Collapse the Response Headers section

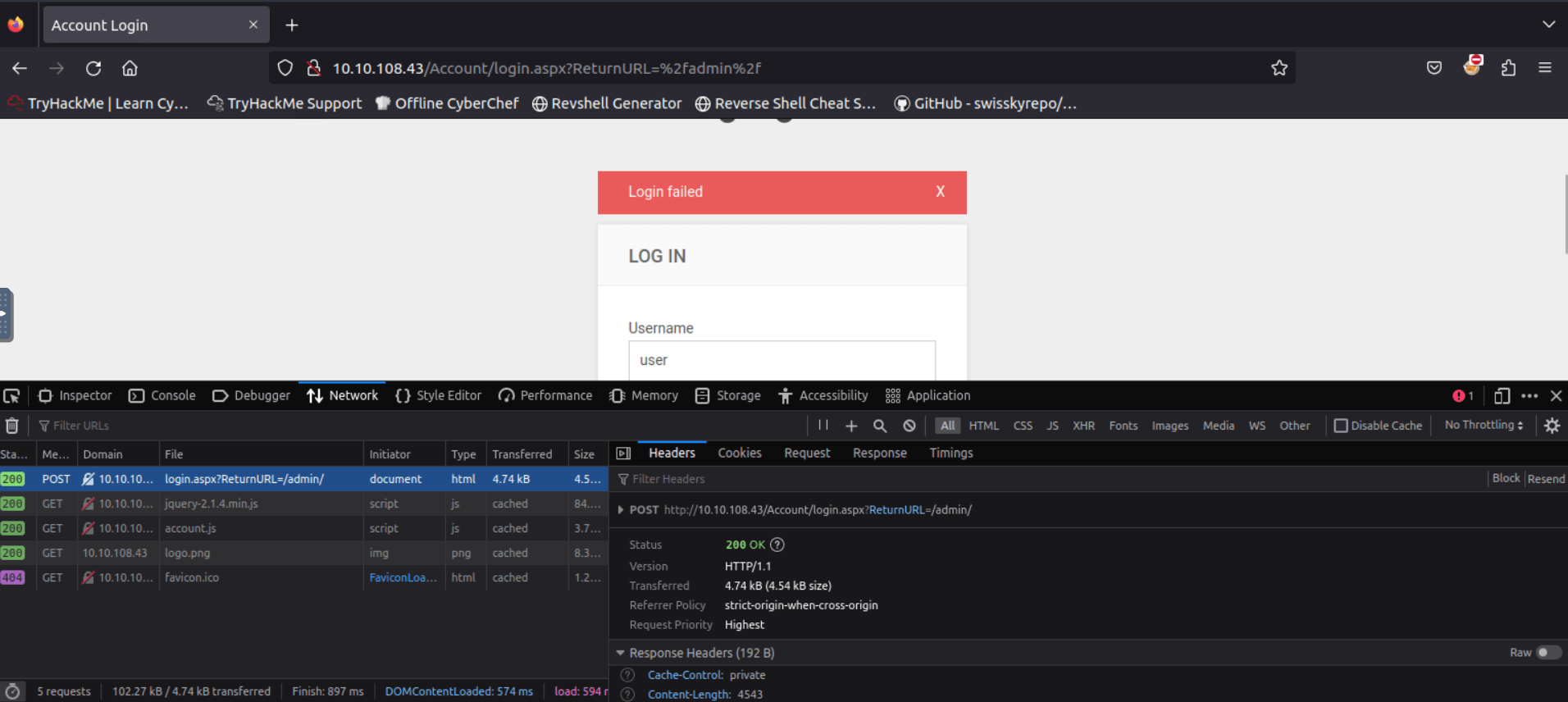[621, 653]
